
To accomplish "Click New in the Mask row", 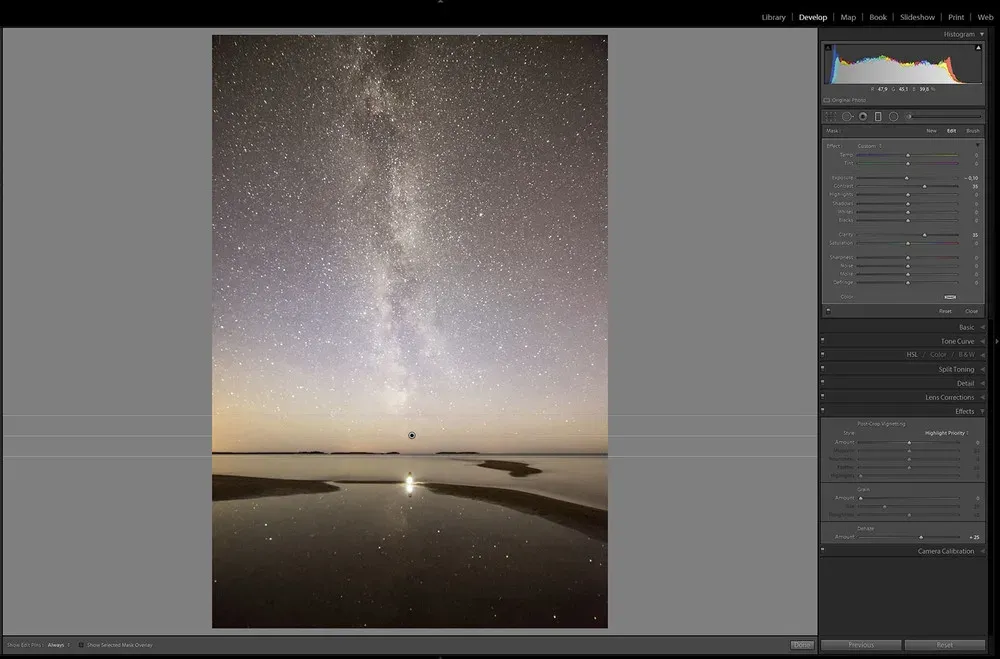I will coord(931,131).
